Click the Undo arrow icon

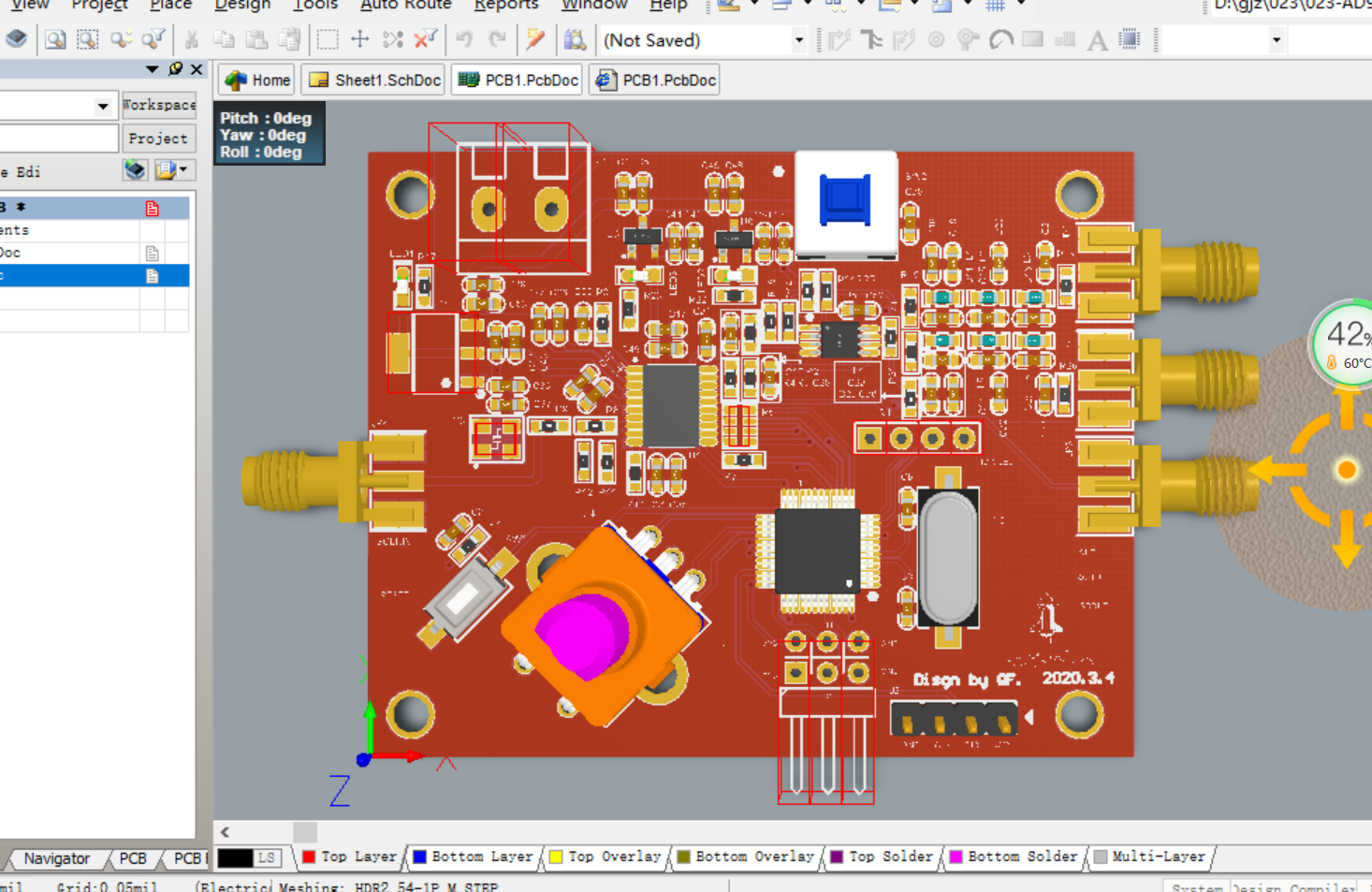464,39
